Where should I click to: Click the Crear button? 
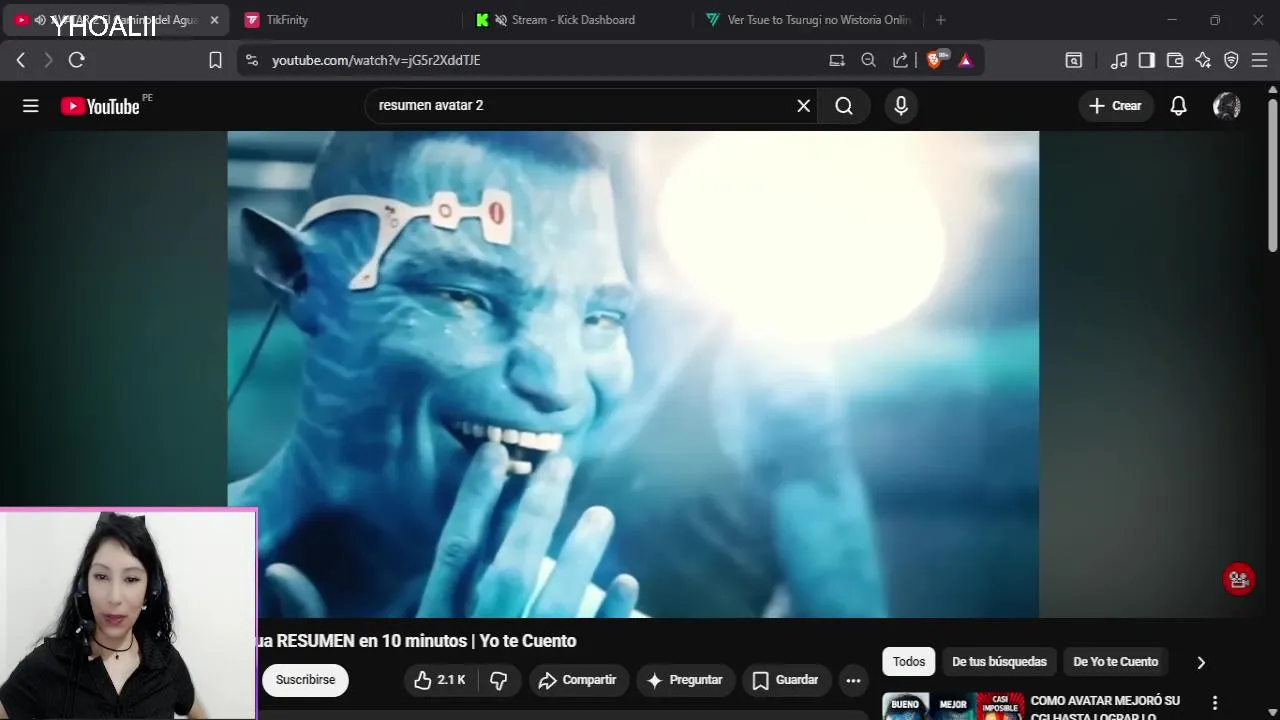click(1115, 106)
